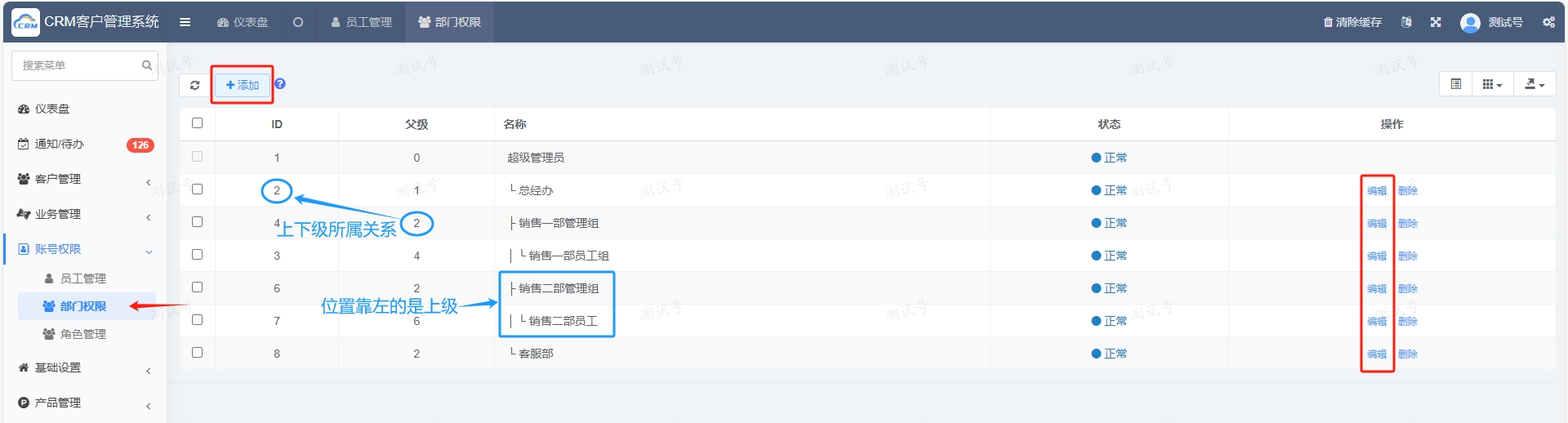Click the 测试号 user avatar
The image size is (1568, 423).
[x=1470, y=22]
